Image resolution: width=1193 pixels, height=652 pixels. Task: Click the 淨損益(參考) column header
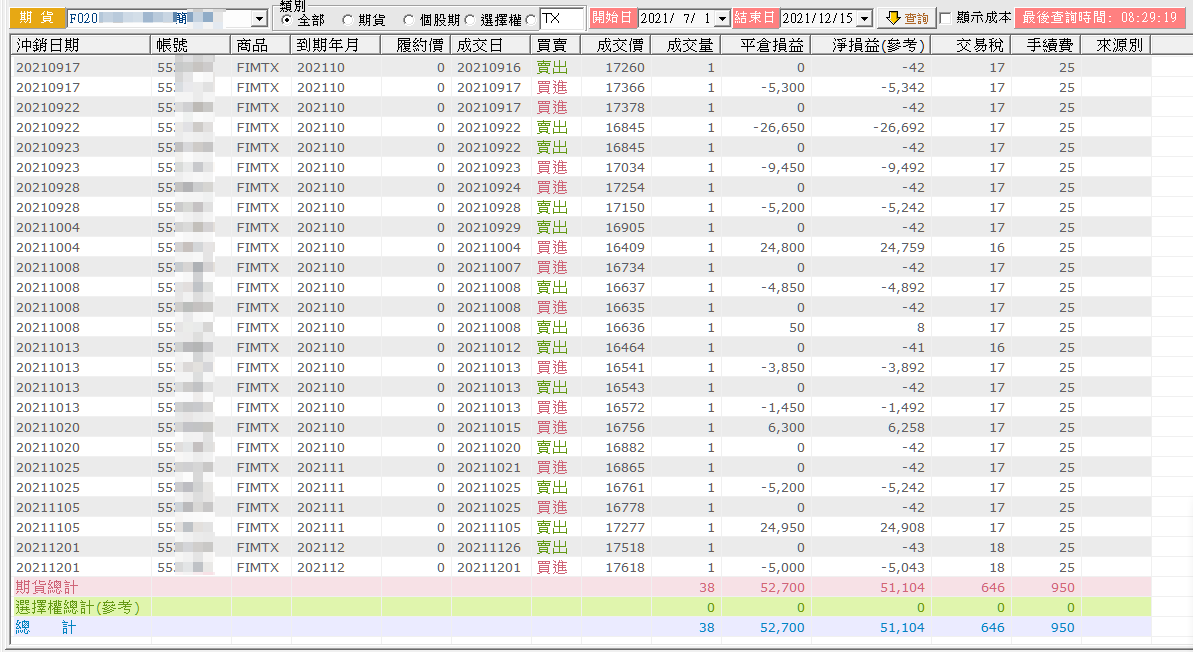(x=870, y=46)
